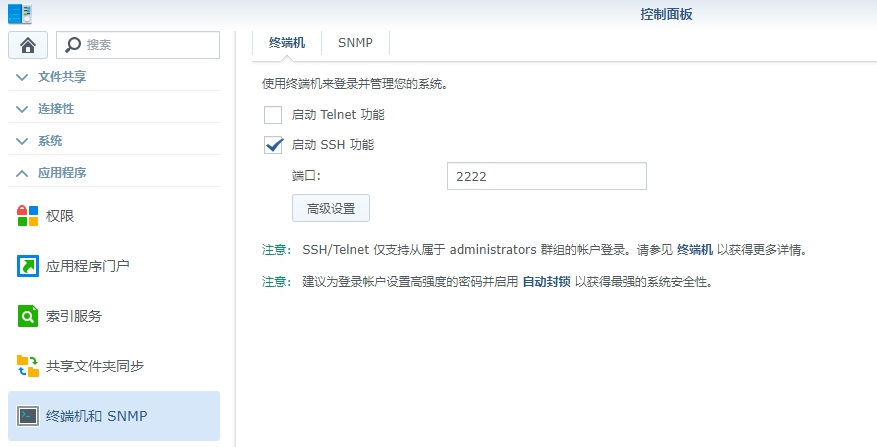Select 应用程序门户 label in sidebar
Viewport: 877px width, 447px height.
coord(88,266)
